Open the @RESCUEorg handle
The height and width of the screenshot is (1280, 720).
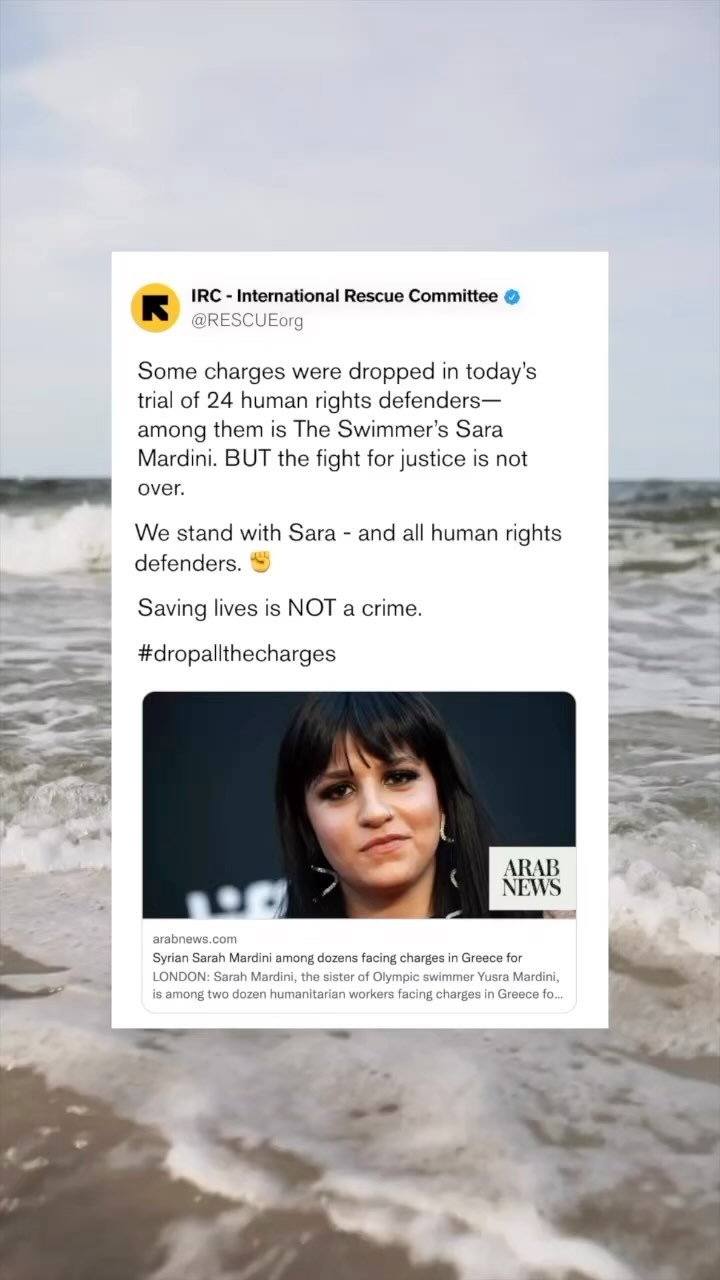(247, 321)
